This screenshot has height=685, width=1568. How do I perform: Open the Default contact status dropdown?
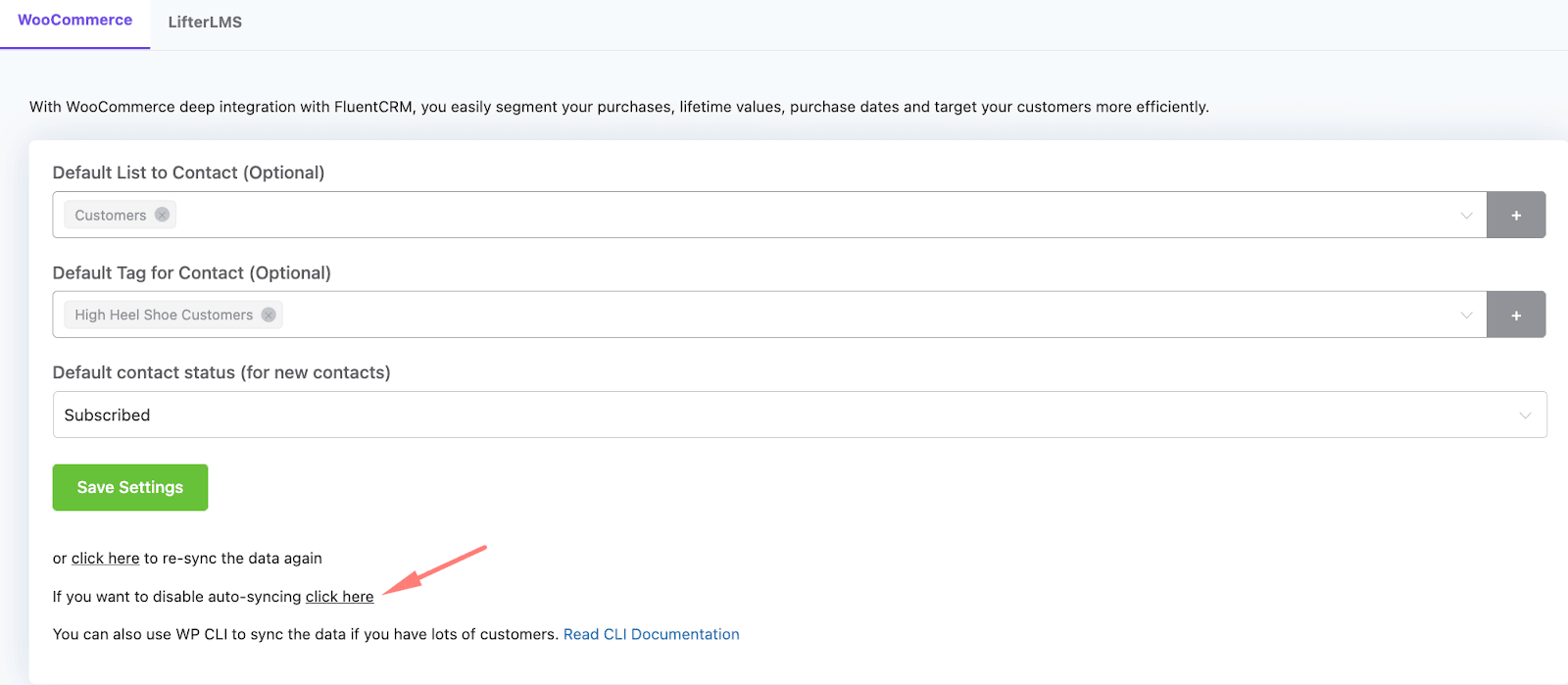[800, 415]
